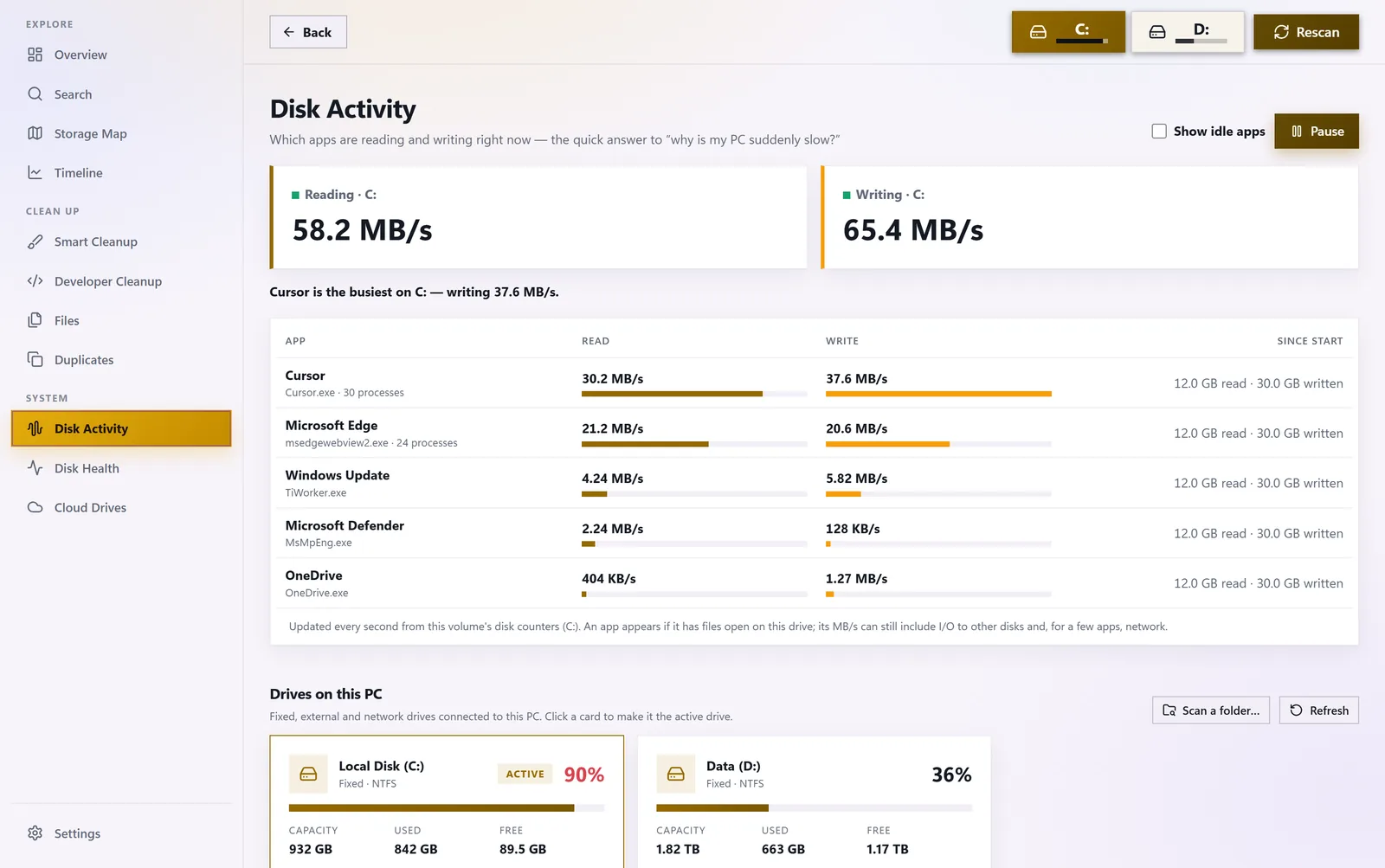Screen dimensions: 1385x868
Task: Enable the Show idle apps checkbox
Action: pyautogui.click(x=1159, y=131)
